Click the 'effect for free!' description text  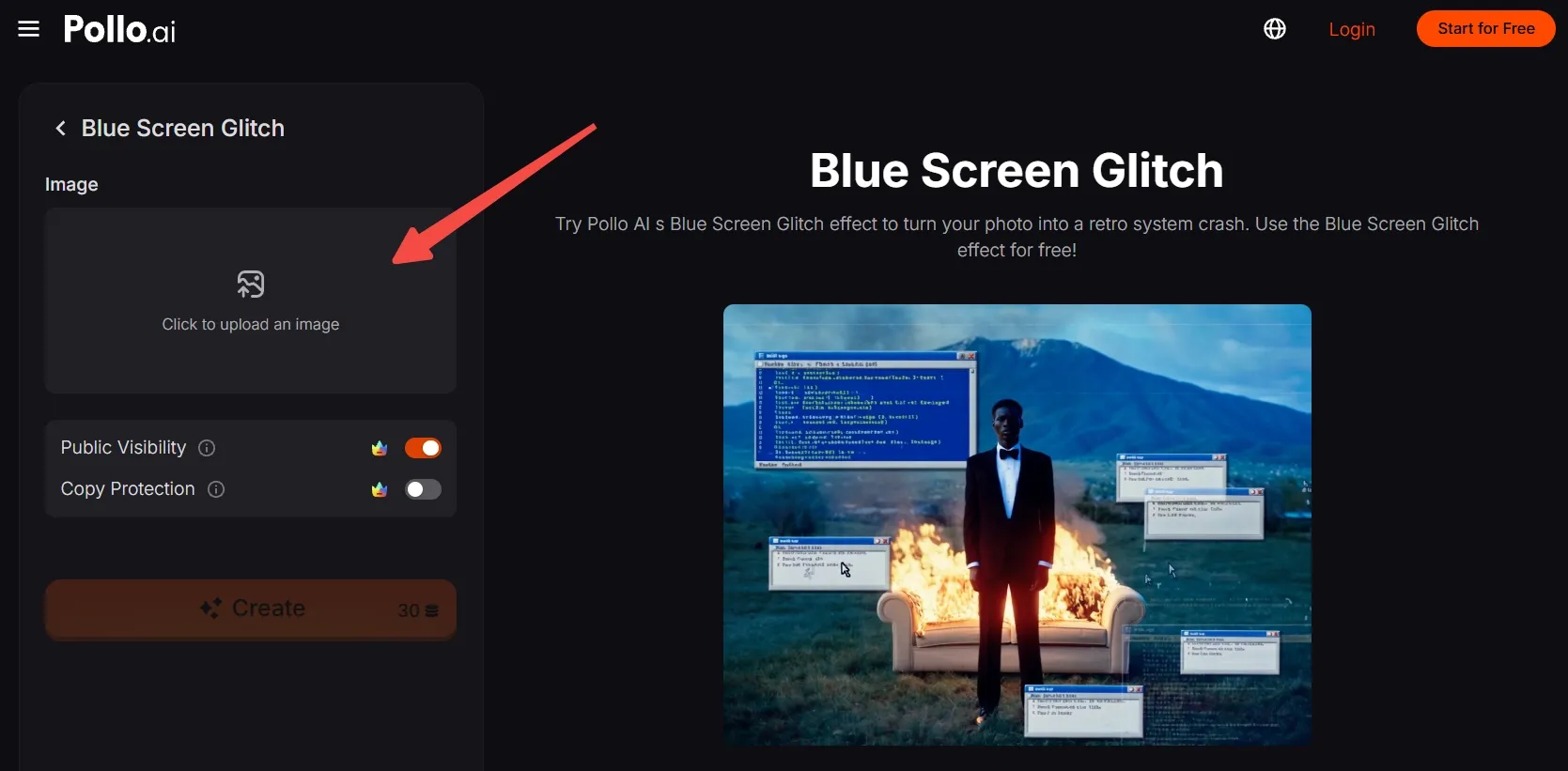pyautogui.click(x=1017, y=251)
